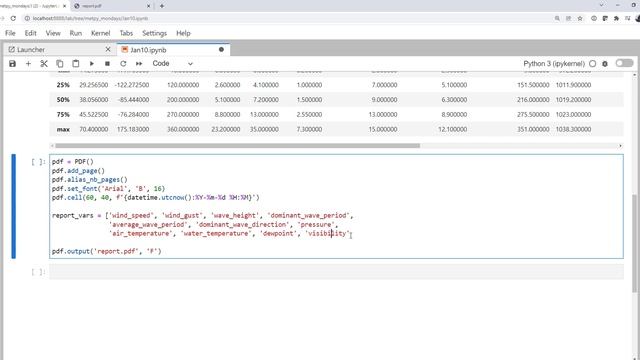Open the View menu
The height and width of the screenshot is (360, 640).
(53, 33)
